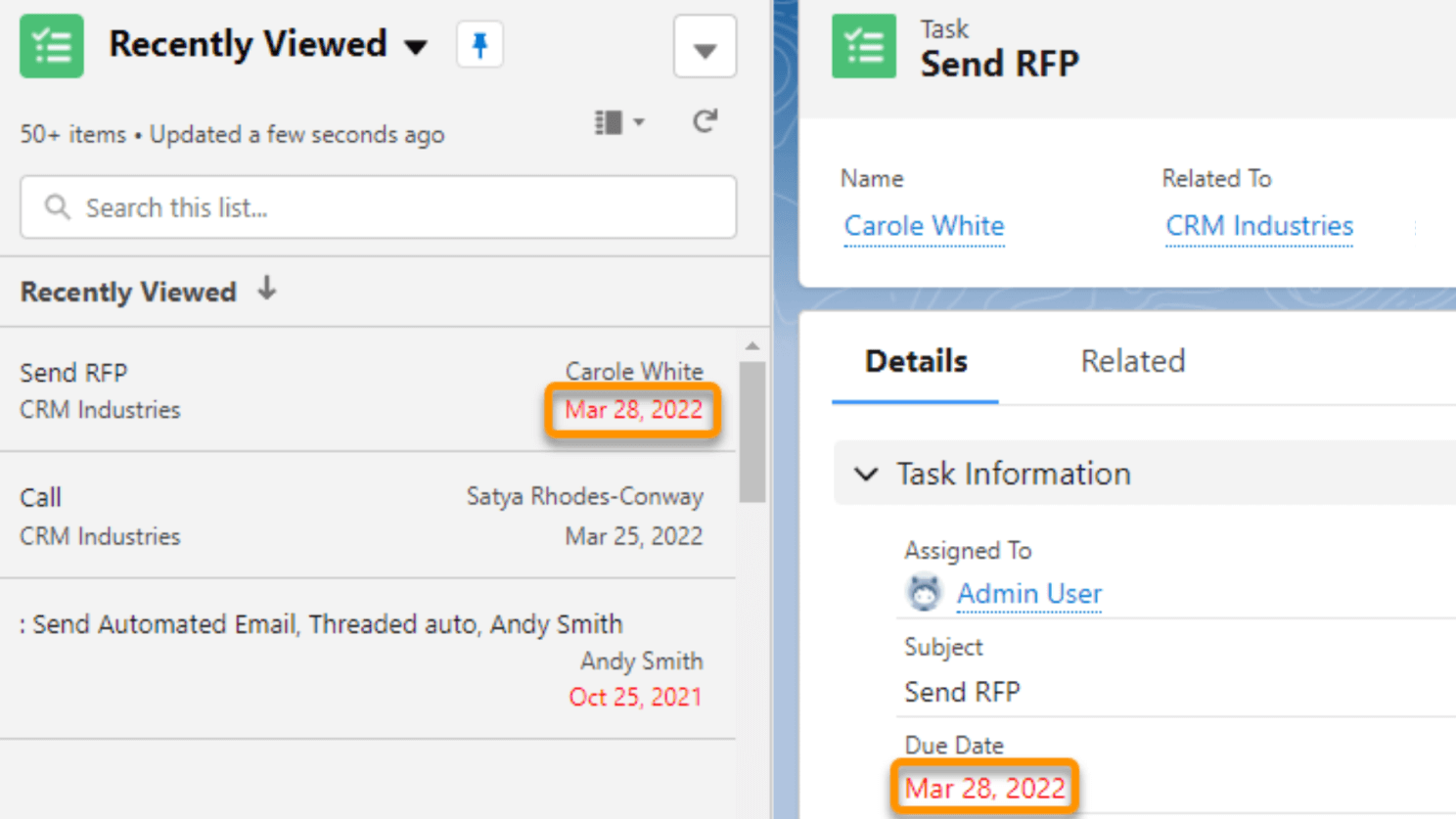Refresh the task list
The image size is (1456, 819).
(x=705, y=122)
